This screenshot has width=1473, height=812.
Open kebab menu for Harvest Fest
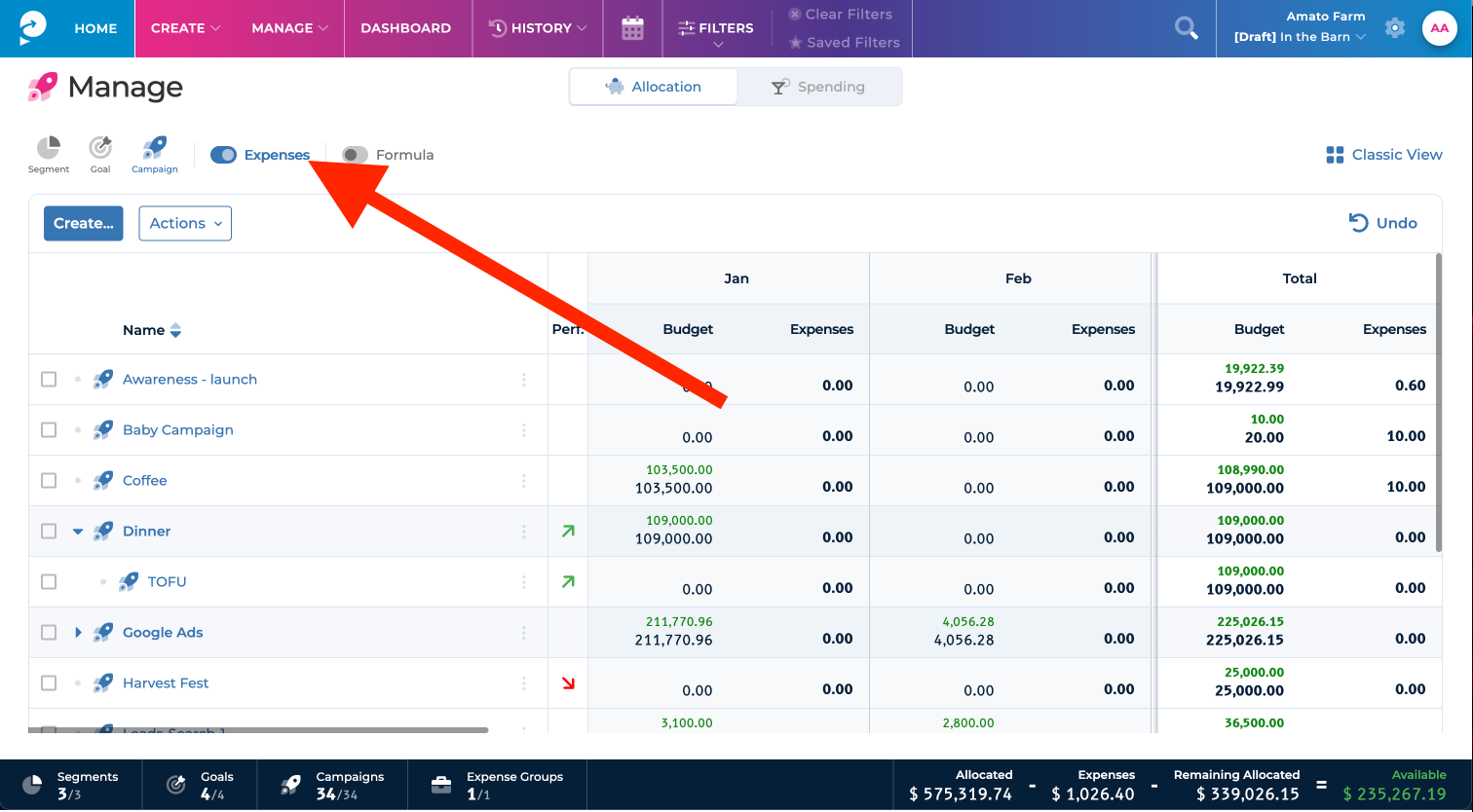tap(523, 683)
